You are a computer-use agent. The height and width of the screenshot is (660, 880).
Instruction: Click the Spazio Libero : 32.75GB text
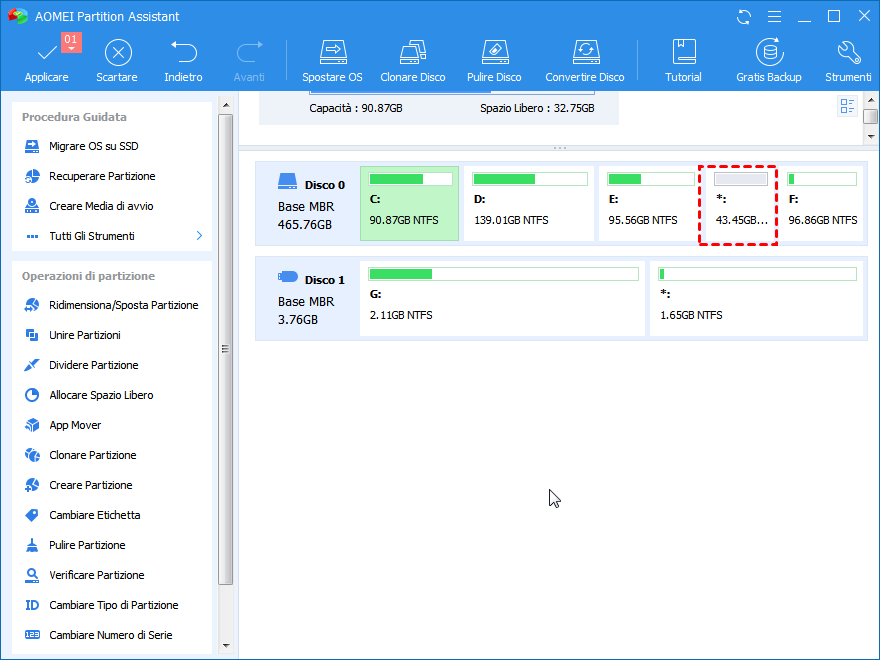point(537,108)
